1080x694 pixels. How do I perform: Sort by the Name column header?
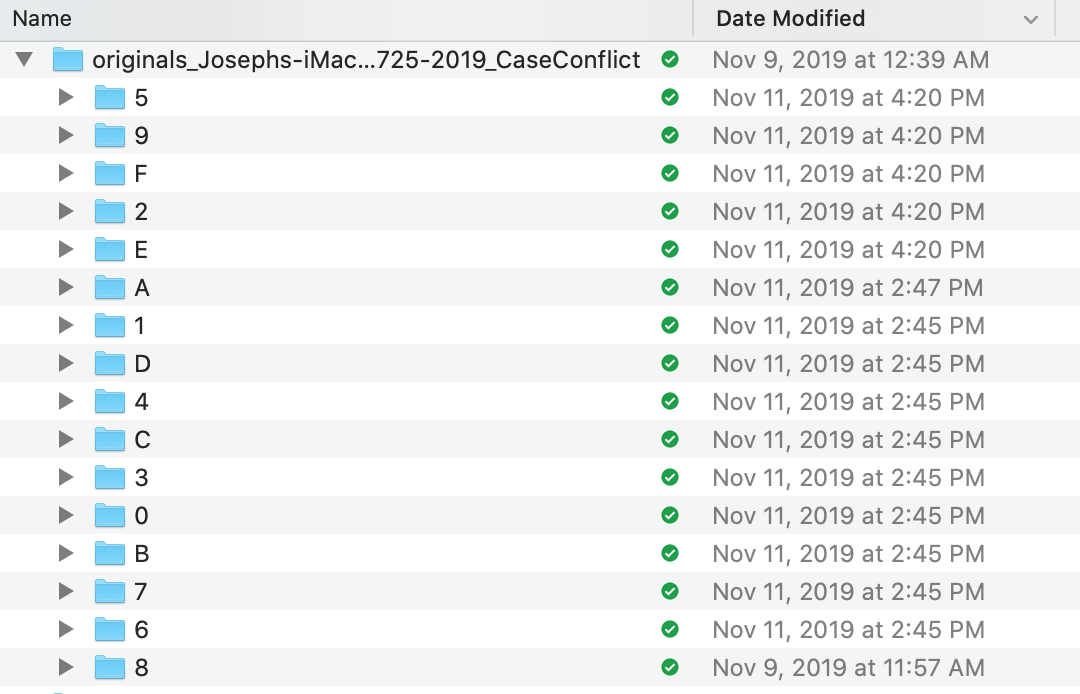click(43, 18)
